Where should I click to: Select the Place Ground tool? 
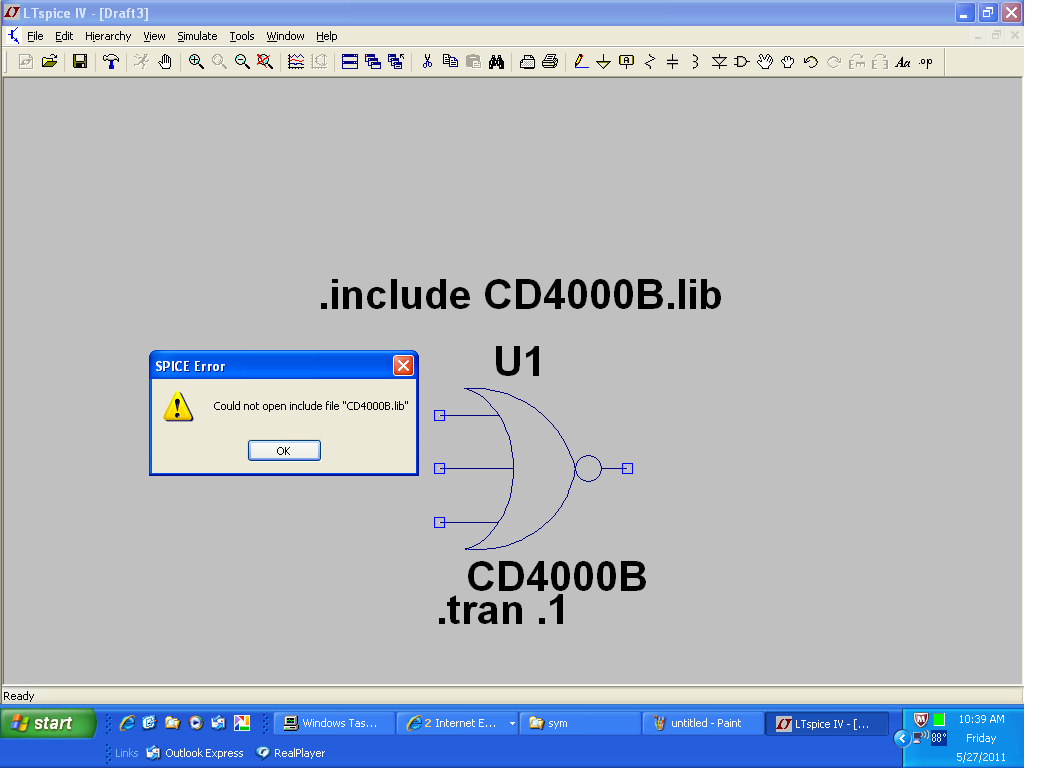click(x=603, y=62)
